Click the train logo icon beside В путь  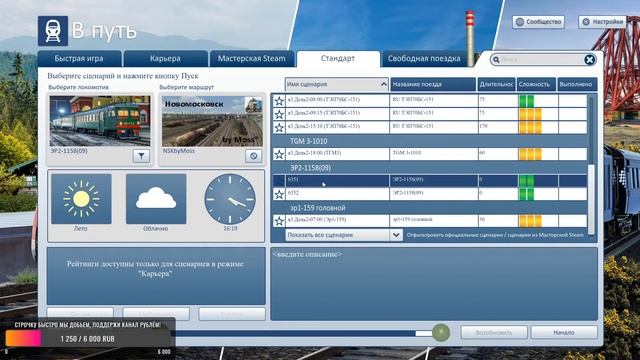(53, 31)
